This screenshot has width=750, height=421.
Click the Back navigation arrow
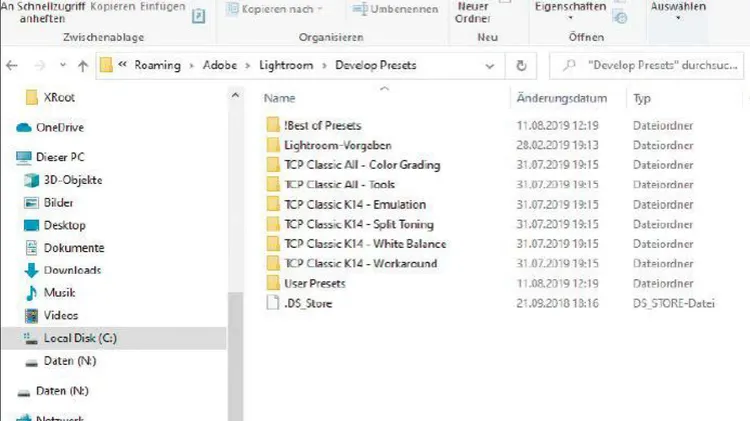pos(12,66)
